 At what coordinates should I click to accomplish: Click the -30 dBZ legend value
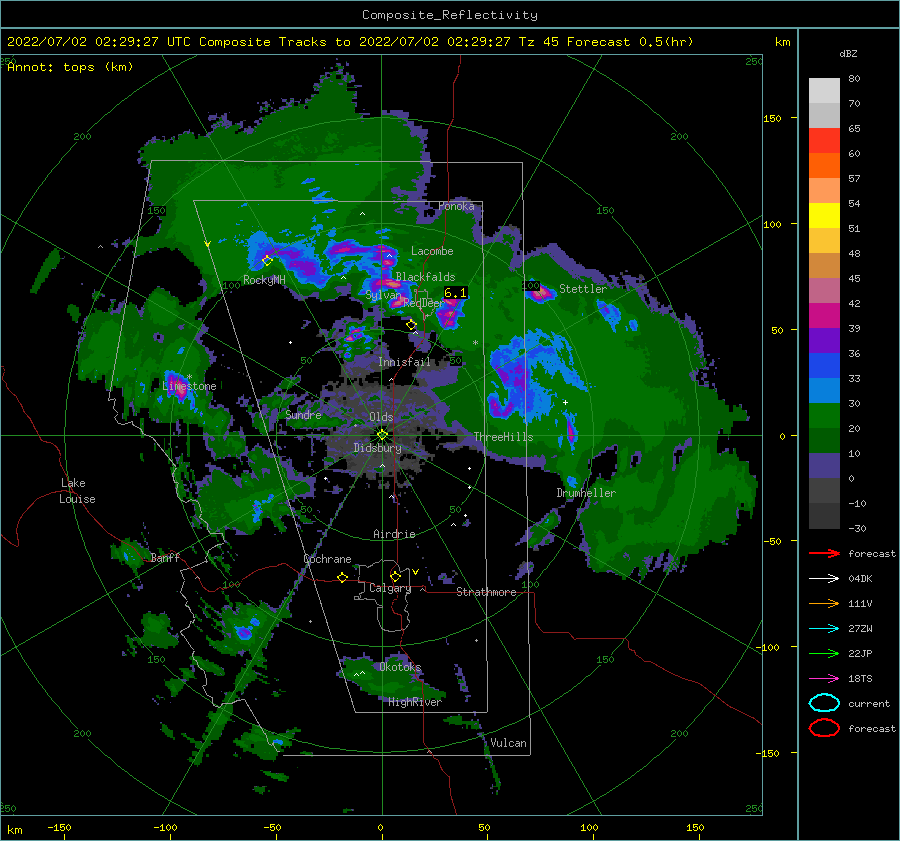pyautogui.click(x=858, y=528)
